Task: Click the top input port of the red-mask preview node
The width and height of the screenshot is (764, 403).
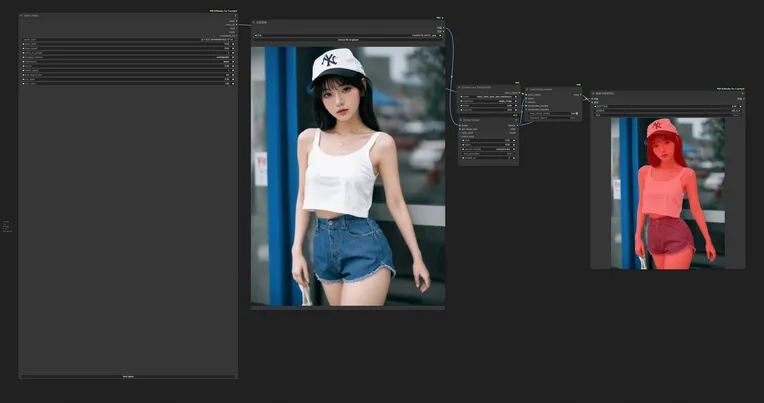Action: click(x=594, y=98)
